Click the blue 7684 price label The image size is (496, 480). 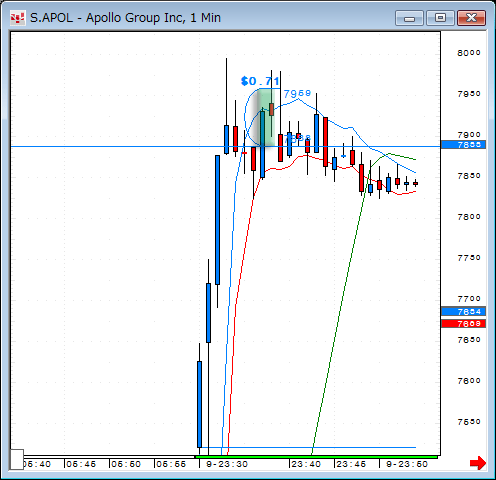tap(463, 312)
